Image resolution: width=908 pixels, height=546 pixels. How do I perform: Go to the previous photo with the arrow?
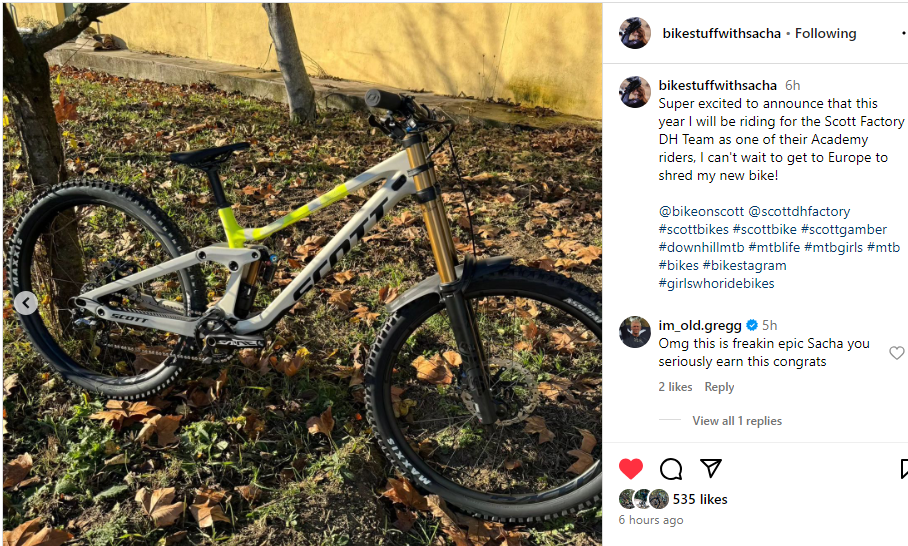point(25,303)
